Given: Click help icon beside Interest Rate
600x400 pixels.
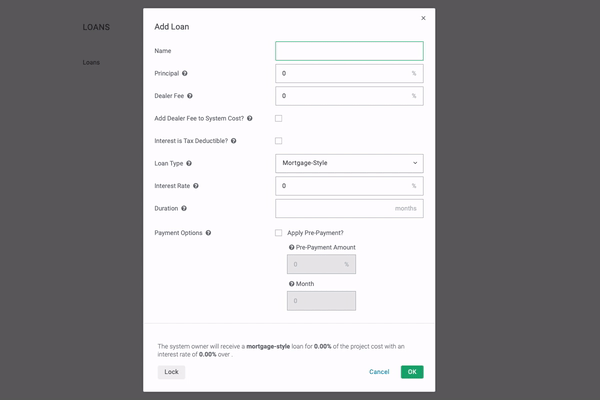Looking at the screenshot, I should (196, 186).
